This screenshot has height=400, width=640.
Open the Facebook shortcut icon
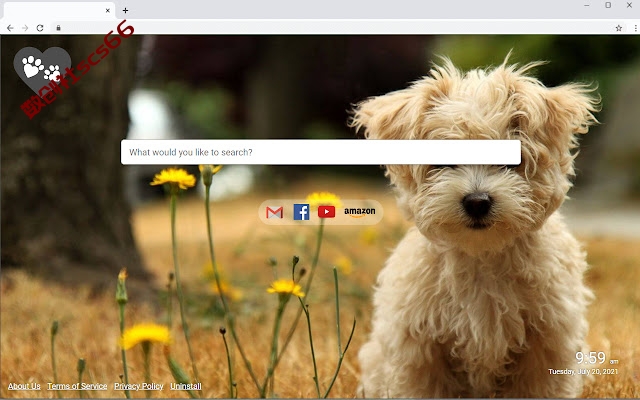(301, 212)
